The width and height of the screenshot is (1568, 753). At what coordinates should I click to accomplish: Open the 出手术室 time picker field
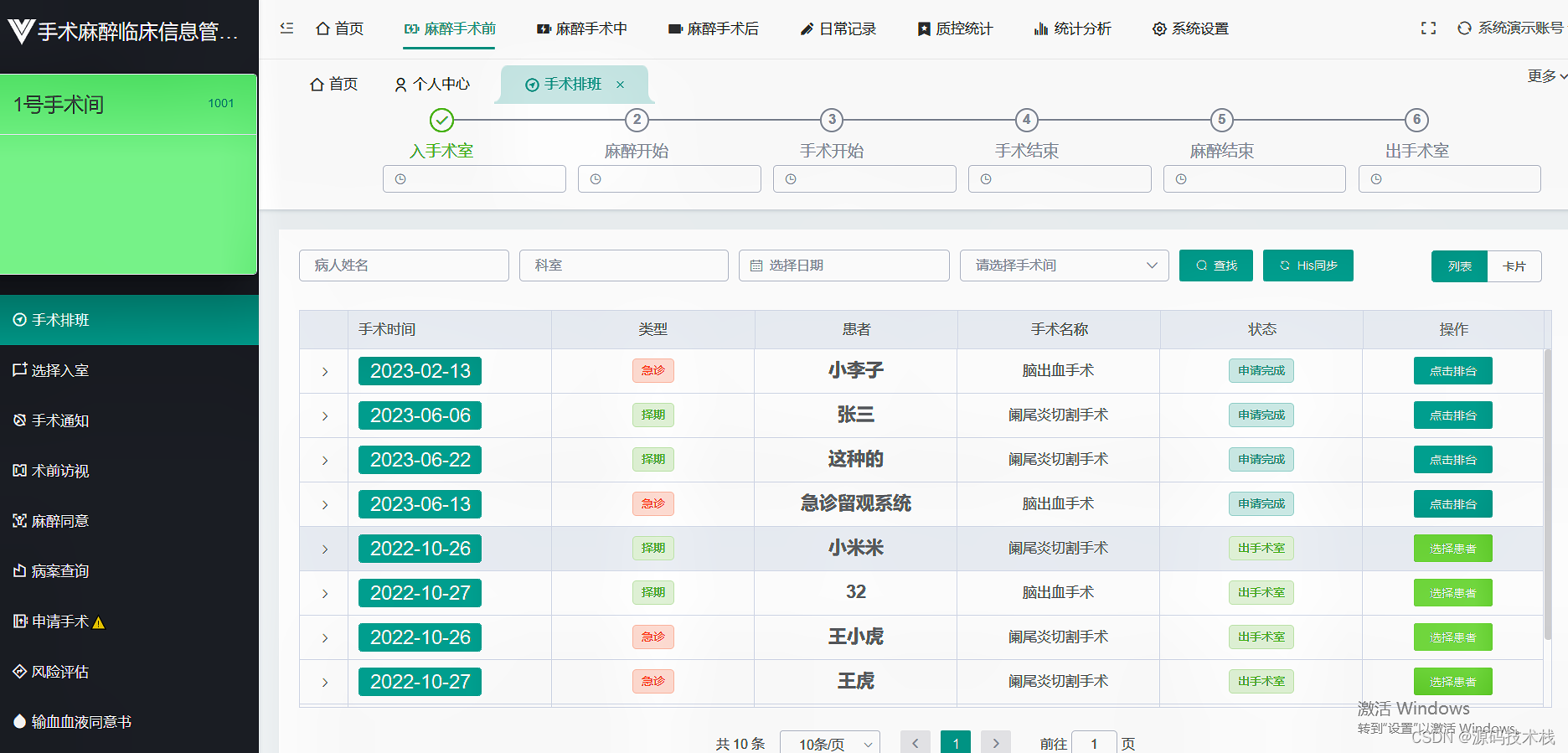[x=1449, y=179]
